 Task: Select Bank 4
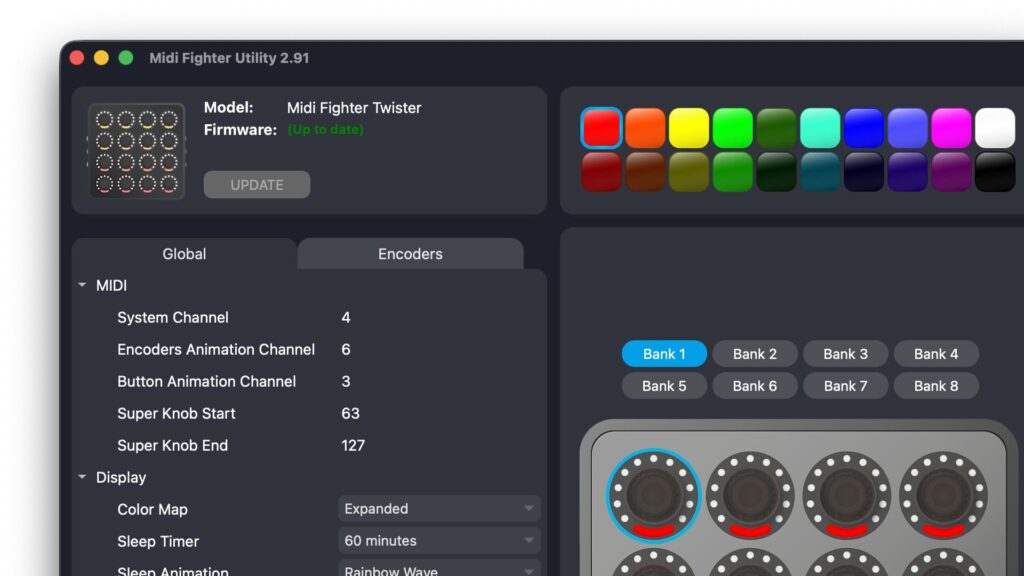(936, 354)
